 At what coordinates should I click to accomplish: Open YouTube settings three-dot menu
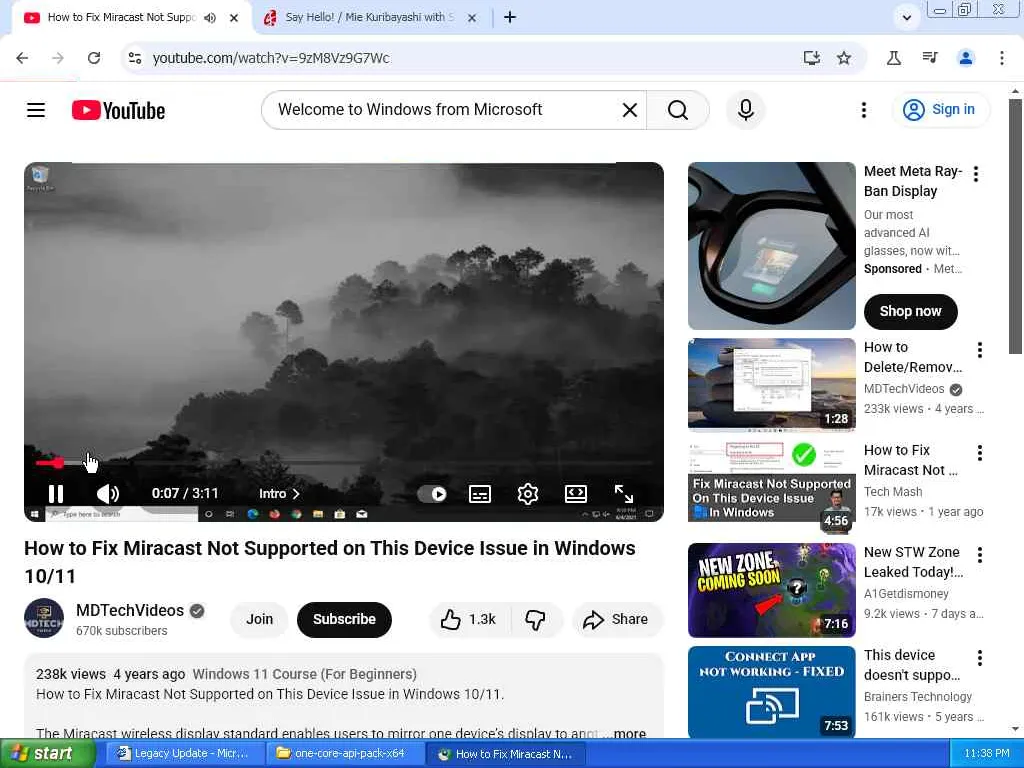863,110
